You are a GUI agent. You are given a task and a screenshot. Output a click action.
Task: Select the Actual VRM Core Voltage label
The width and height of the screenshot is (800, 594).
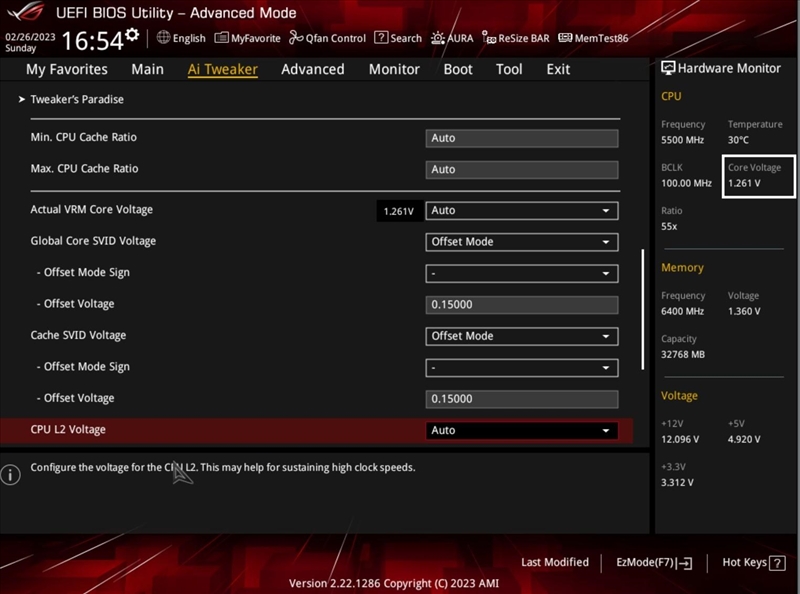[x=91, y=210]
